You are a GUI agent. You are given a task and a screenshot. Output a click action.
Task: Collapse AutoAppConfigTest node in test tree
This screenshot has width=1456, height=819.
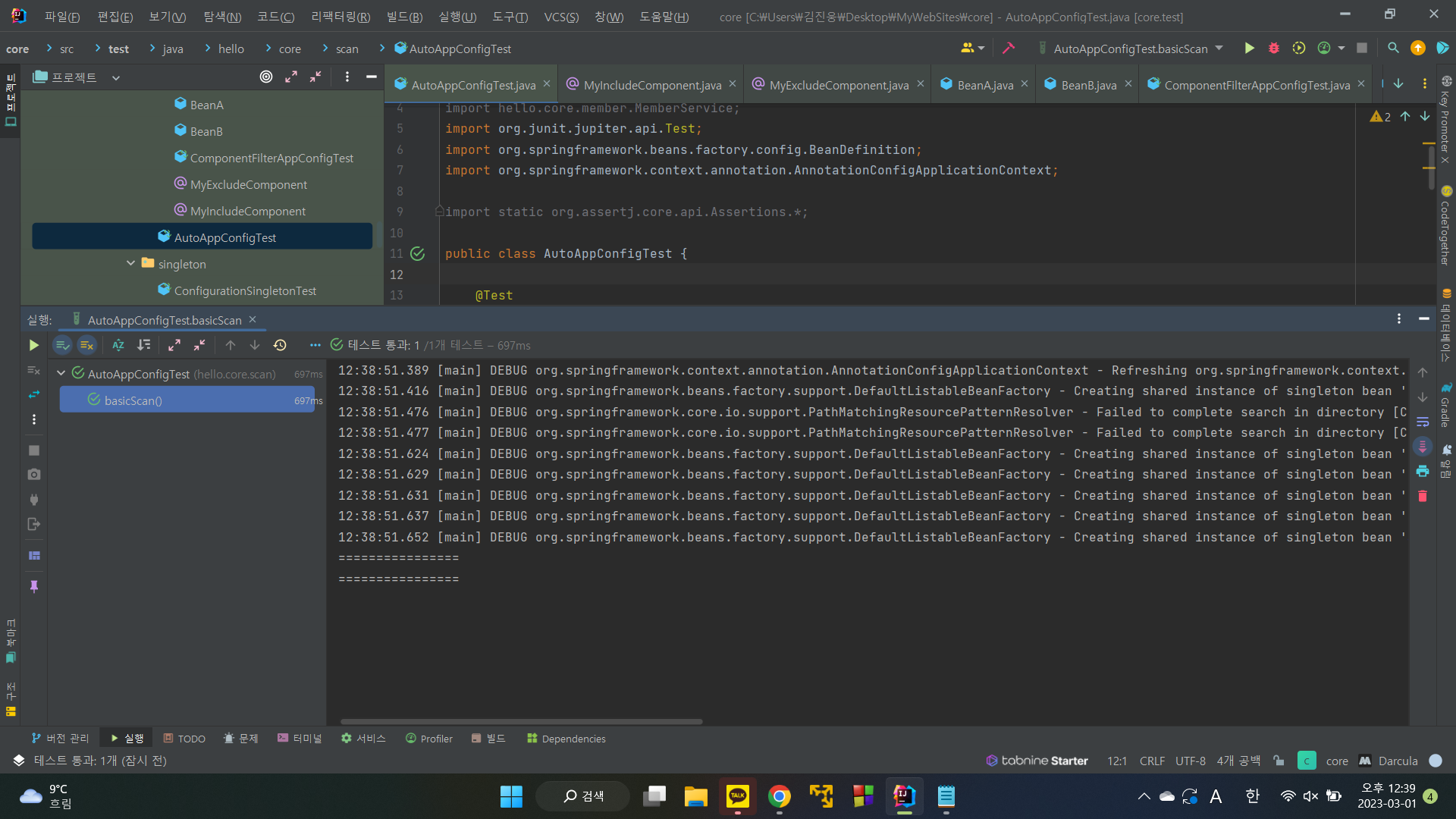pyautogui.click(x=61, y=373)
